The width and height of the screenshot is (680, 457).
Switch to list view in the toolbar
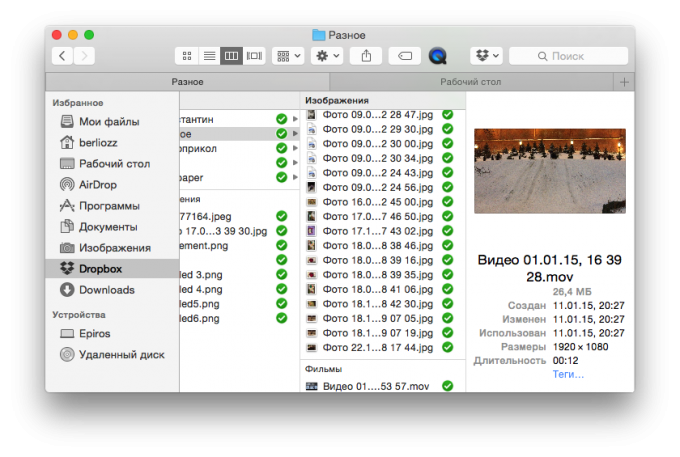[x=209, y=56]
